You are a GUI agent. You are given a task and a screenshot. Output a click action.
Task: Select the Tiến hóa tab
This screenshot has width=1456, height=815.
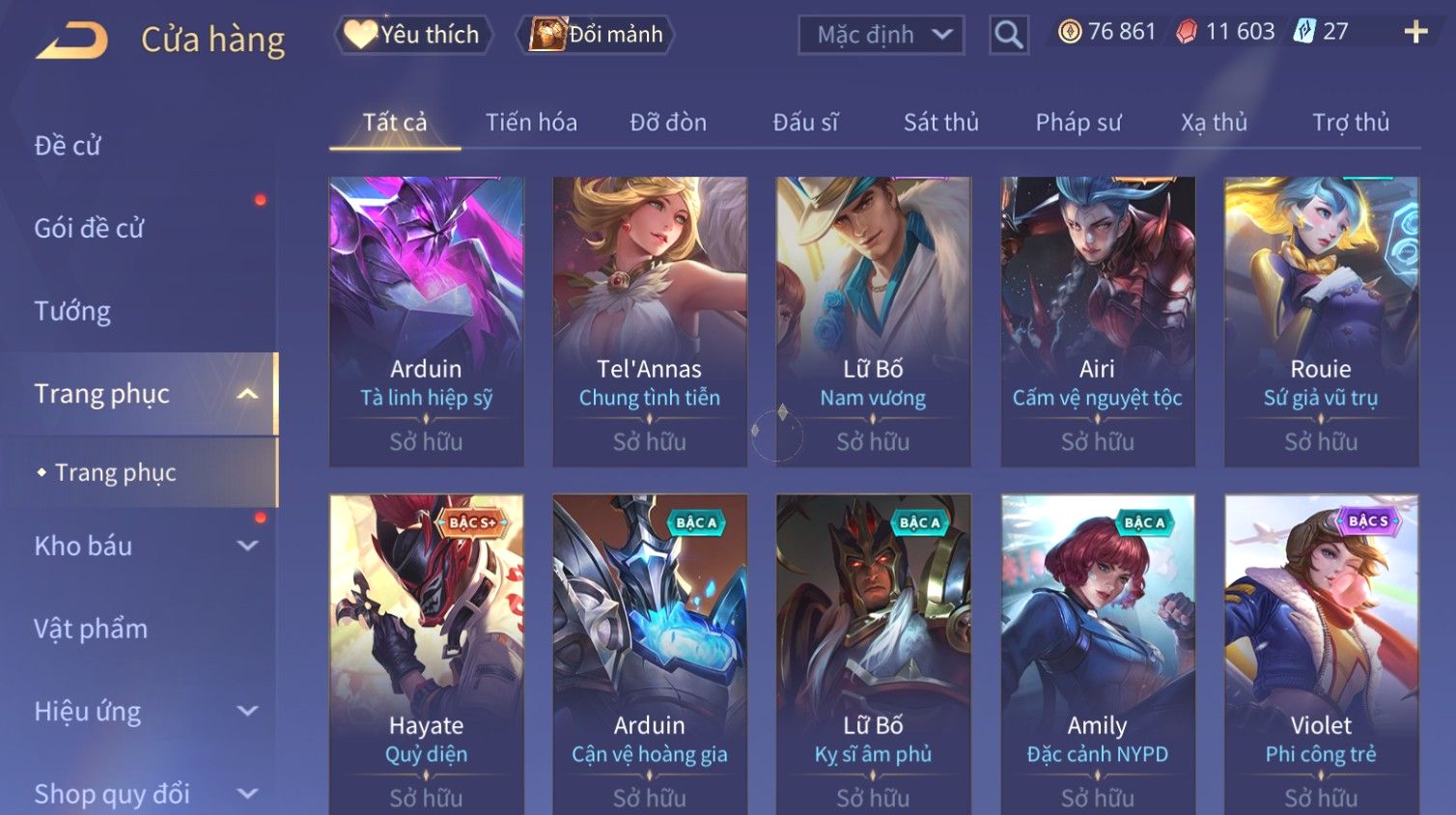pyautogui.click(x=531, y=123)
